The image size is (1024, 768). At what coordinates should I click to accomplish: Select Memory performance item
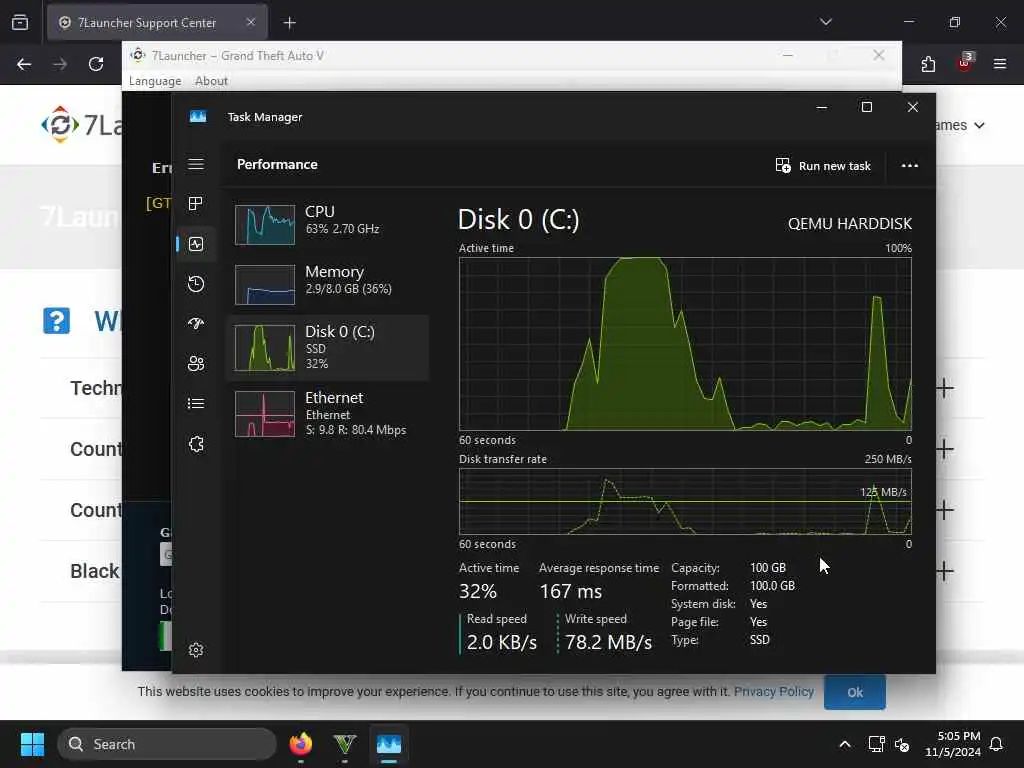point(328,283)
